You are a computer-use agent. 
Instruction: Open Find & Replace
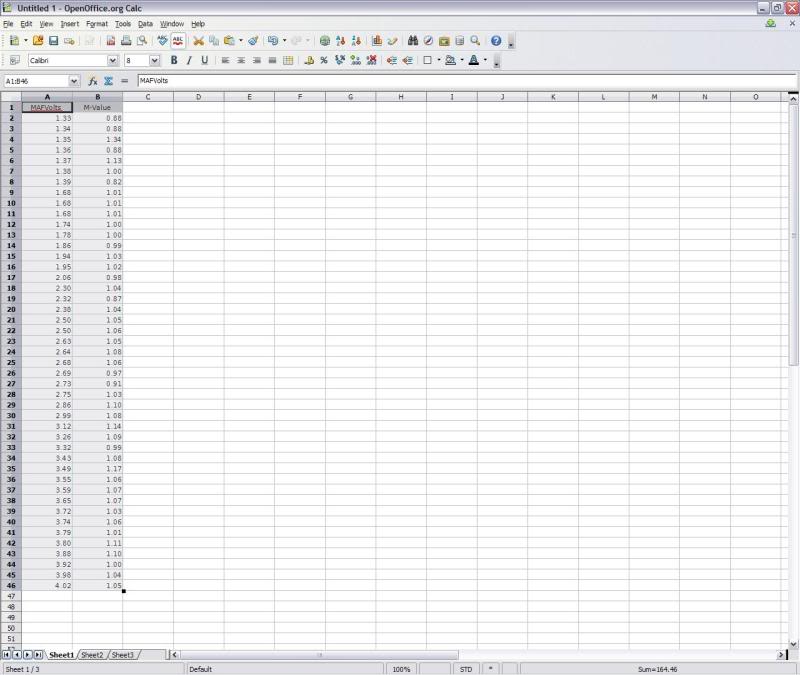413,41
